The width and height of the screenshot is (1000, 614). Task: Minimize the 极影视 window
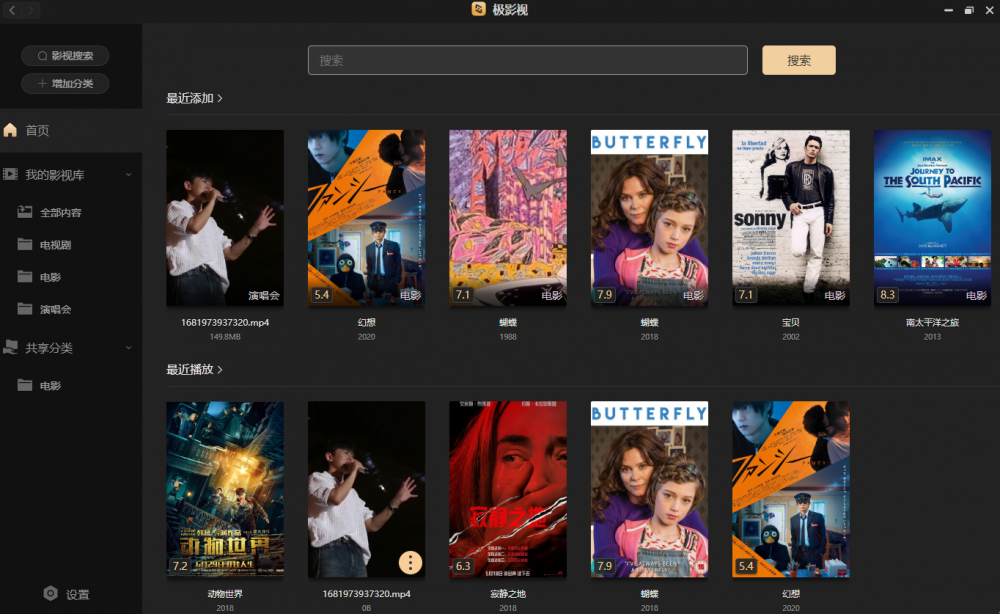coord(948,10)
